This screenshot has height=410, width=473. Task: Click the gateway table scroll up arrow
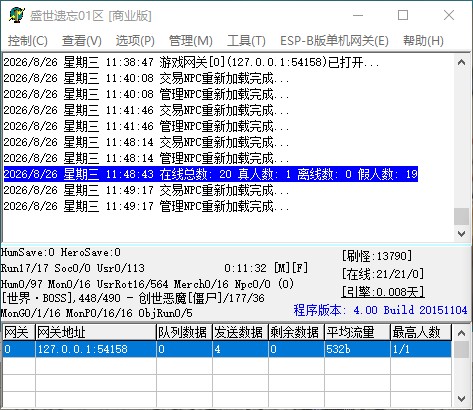(461, 333)
